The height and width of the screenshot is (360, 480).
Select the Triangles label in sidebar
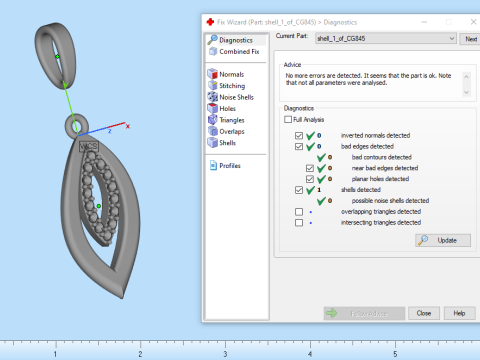pos(232,120)
